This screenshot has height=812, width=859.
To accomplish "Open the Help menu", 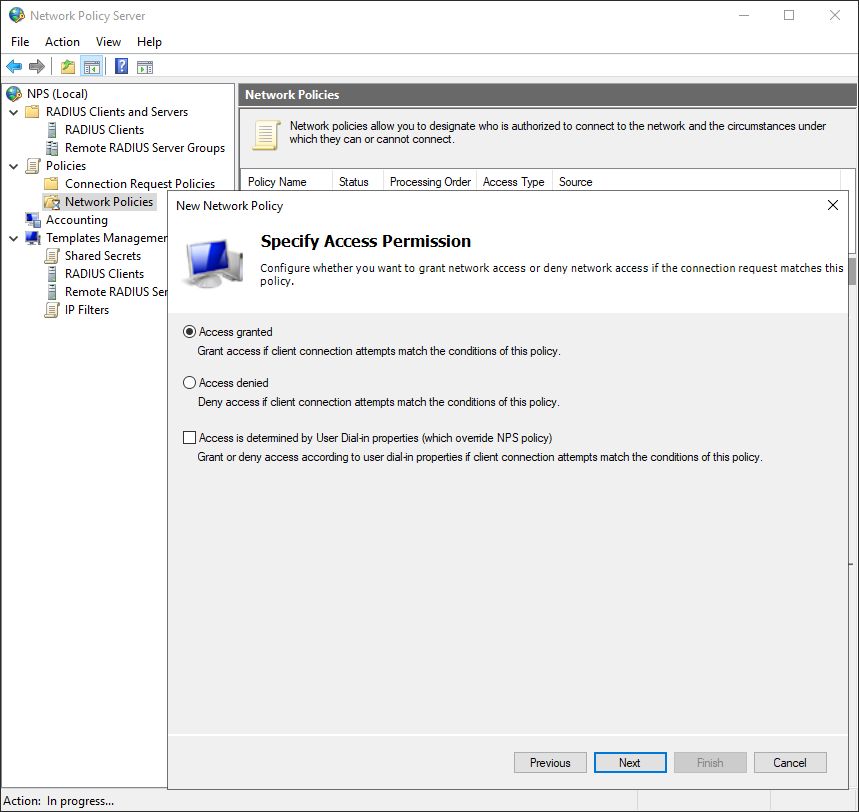I will coord(149,42).
